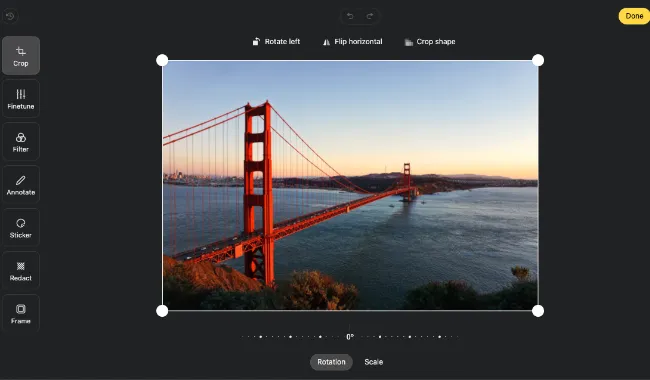Open the Filter tool
The height and width of the screenshot is (380, 650).
click(x=21, y=142)
